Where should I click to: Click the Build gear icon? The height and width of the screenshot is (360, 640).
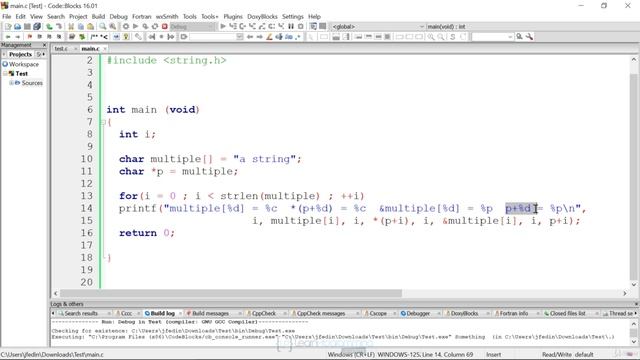pos(126,27)
